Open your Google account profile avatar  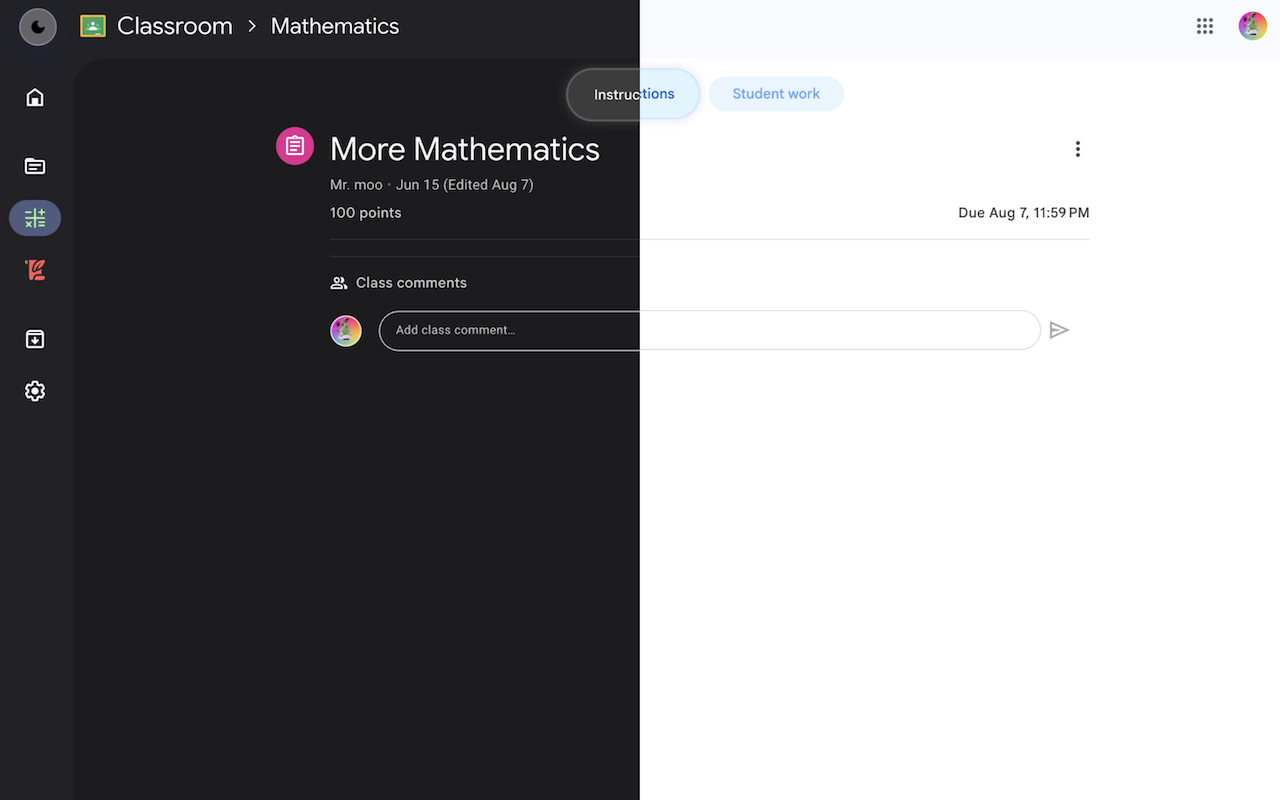[x=1252, y=26]
